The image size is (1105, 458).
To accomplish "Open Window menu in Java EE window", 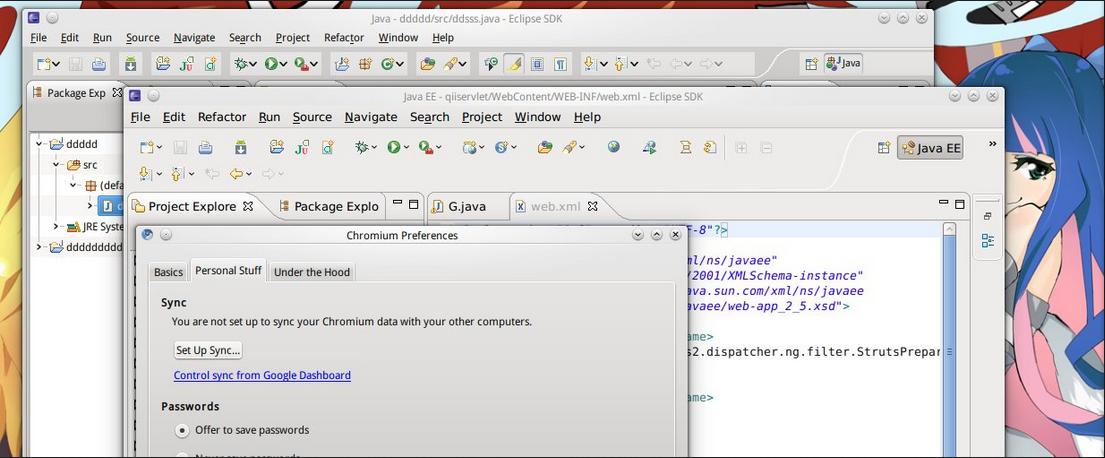I will pyautogui.click(x=538, y=117).
